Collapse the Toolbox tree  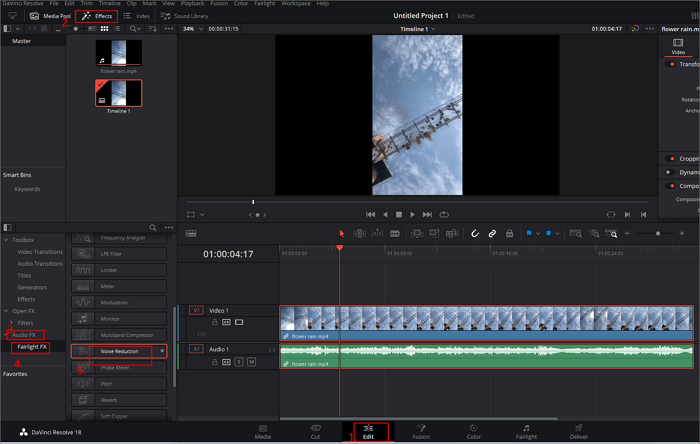tap(6, 240)
